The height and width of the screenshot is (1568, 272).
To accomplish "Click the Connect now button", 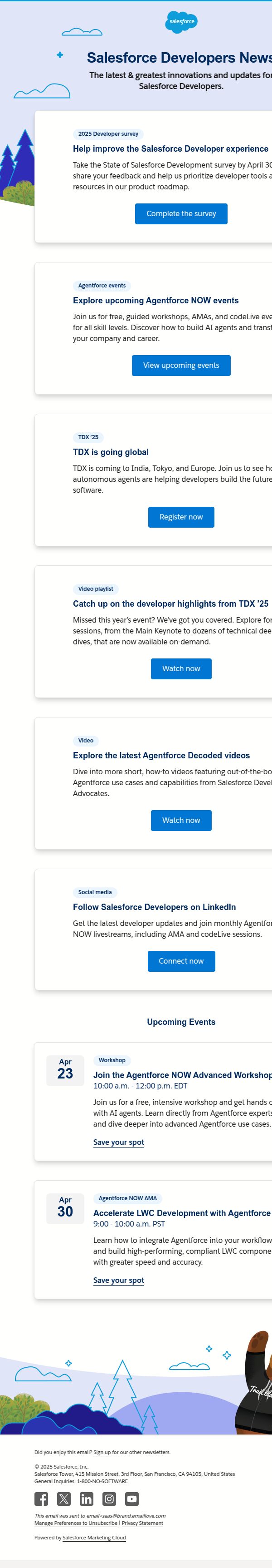I will click(181, 960).
